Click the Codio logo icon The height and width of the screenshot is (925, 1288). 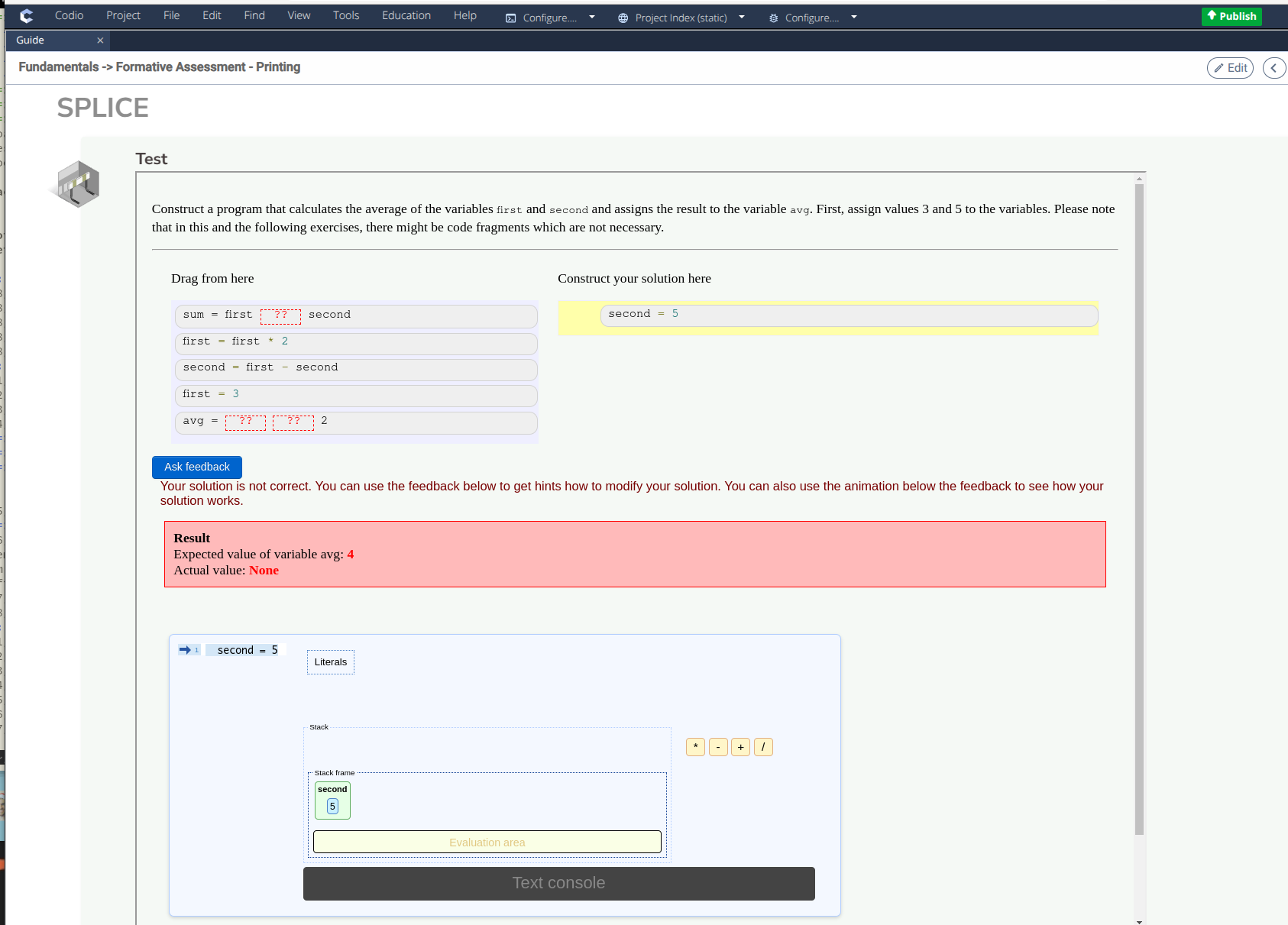point(26,15)
